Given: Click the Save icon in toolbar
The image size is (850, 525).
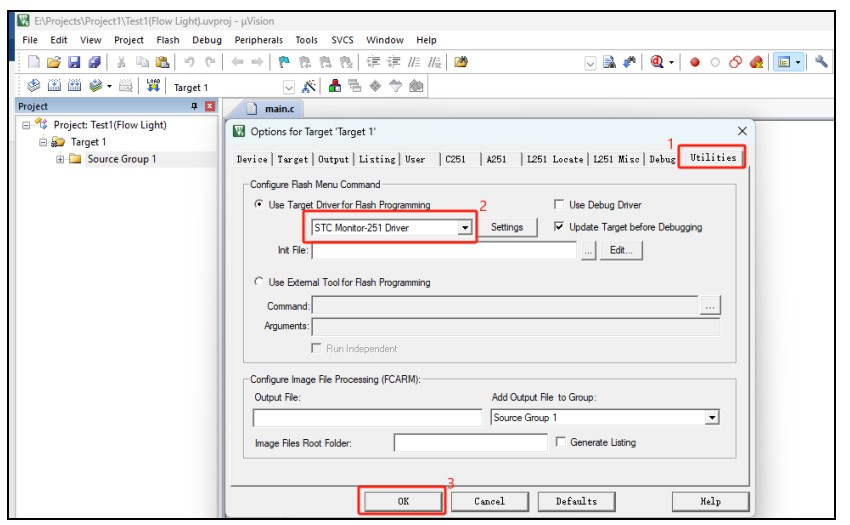Looking at the screenshot, I should 72,62.
